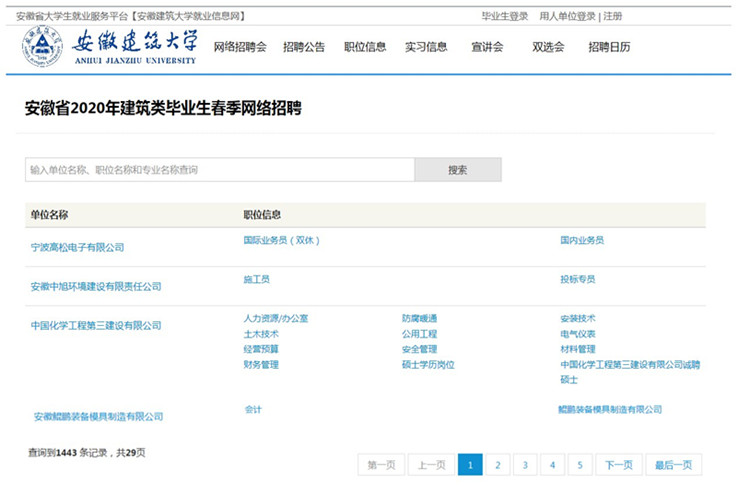This screenshot has height=486, width=737.
Task: View the 投标专员 job posting
Action: click(x=578, y=280)
